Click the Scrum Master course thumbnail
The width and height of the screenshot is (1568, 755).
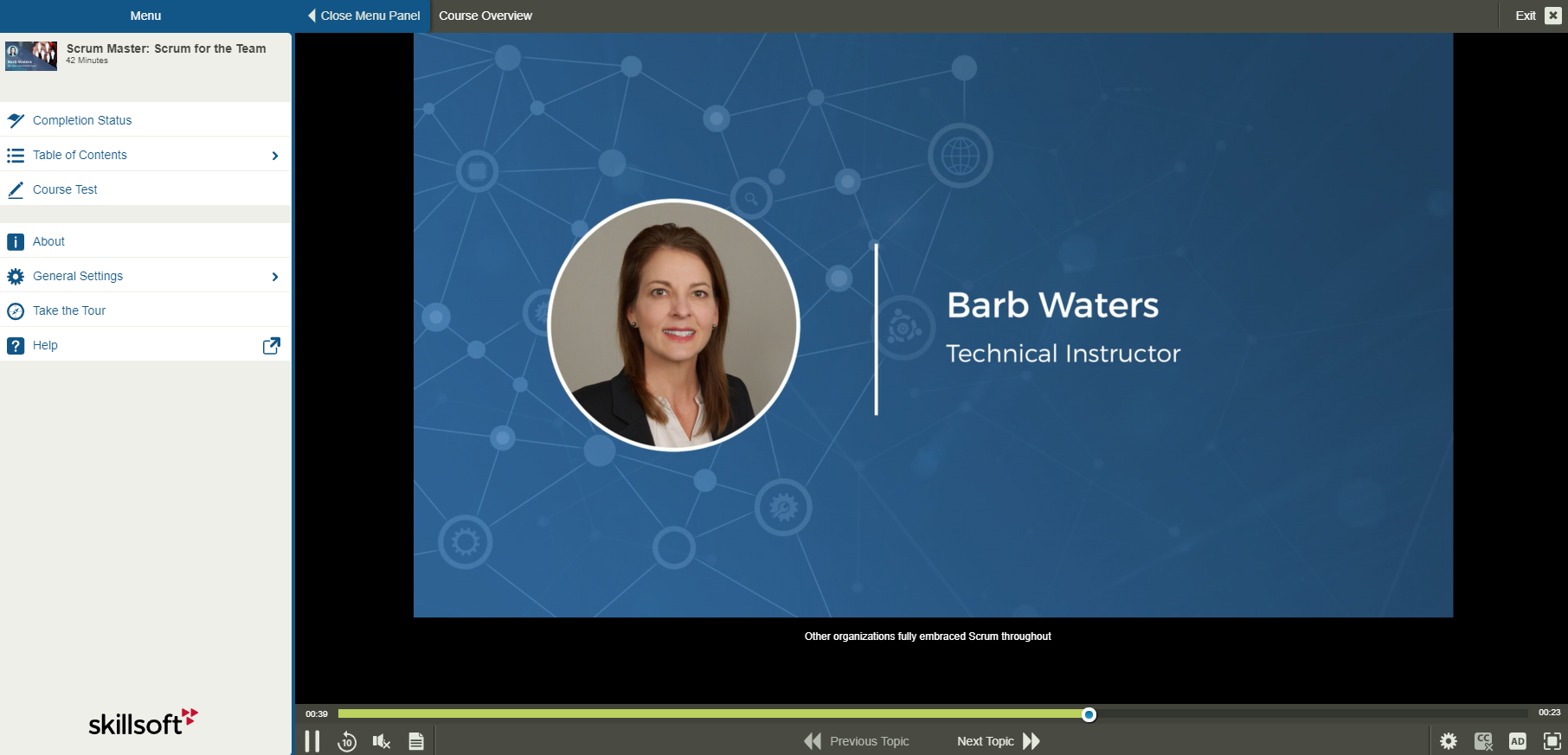[31, 56]
